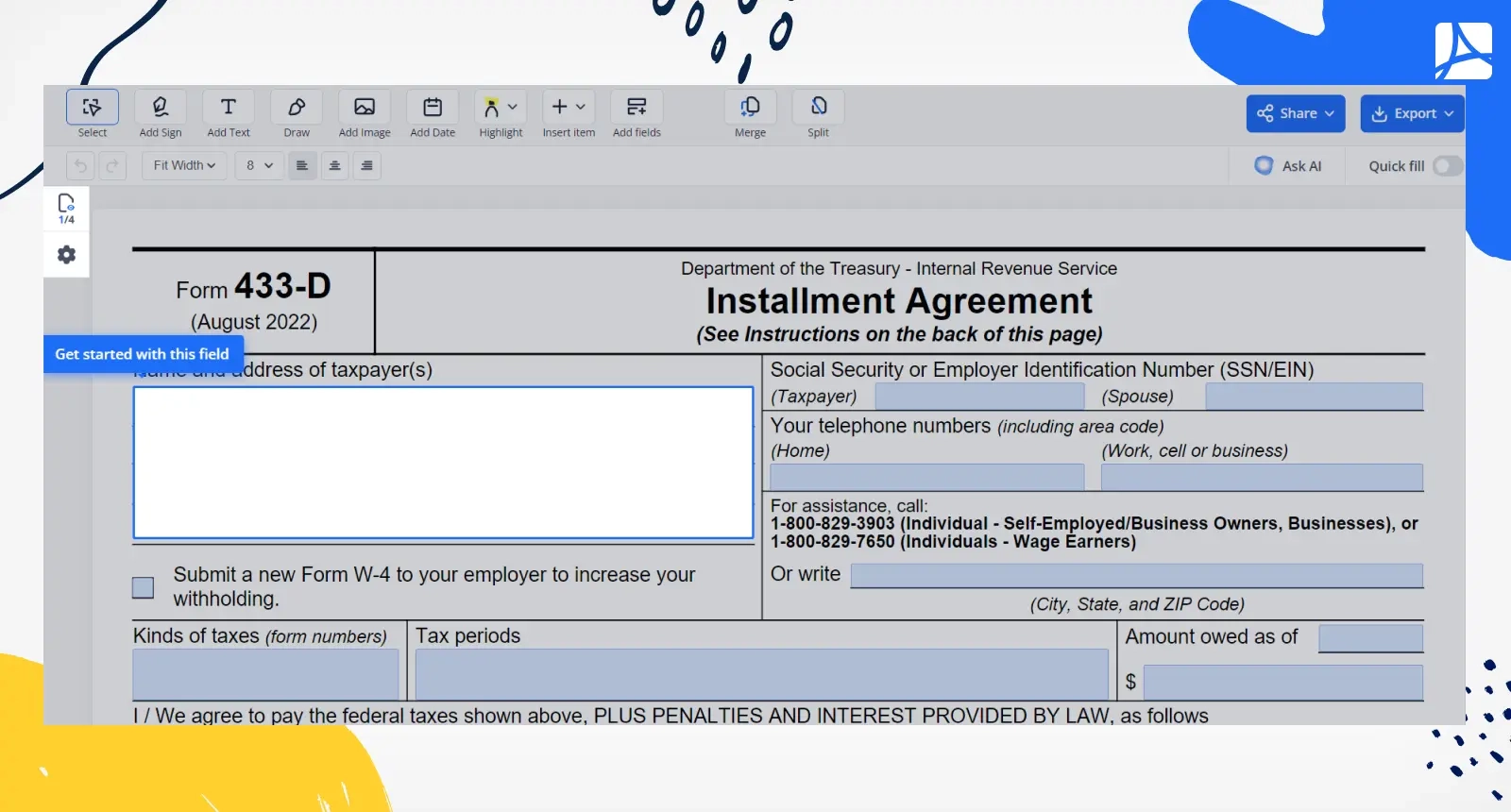This screenshot has height=812, width=1511.
Task: Open the pages panel icon
Action: tap(66, 209)
